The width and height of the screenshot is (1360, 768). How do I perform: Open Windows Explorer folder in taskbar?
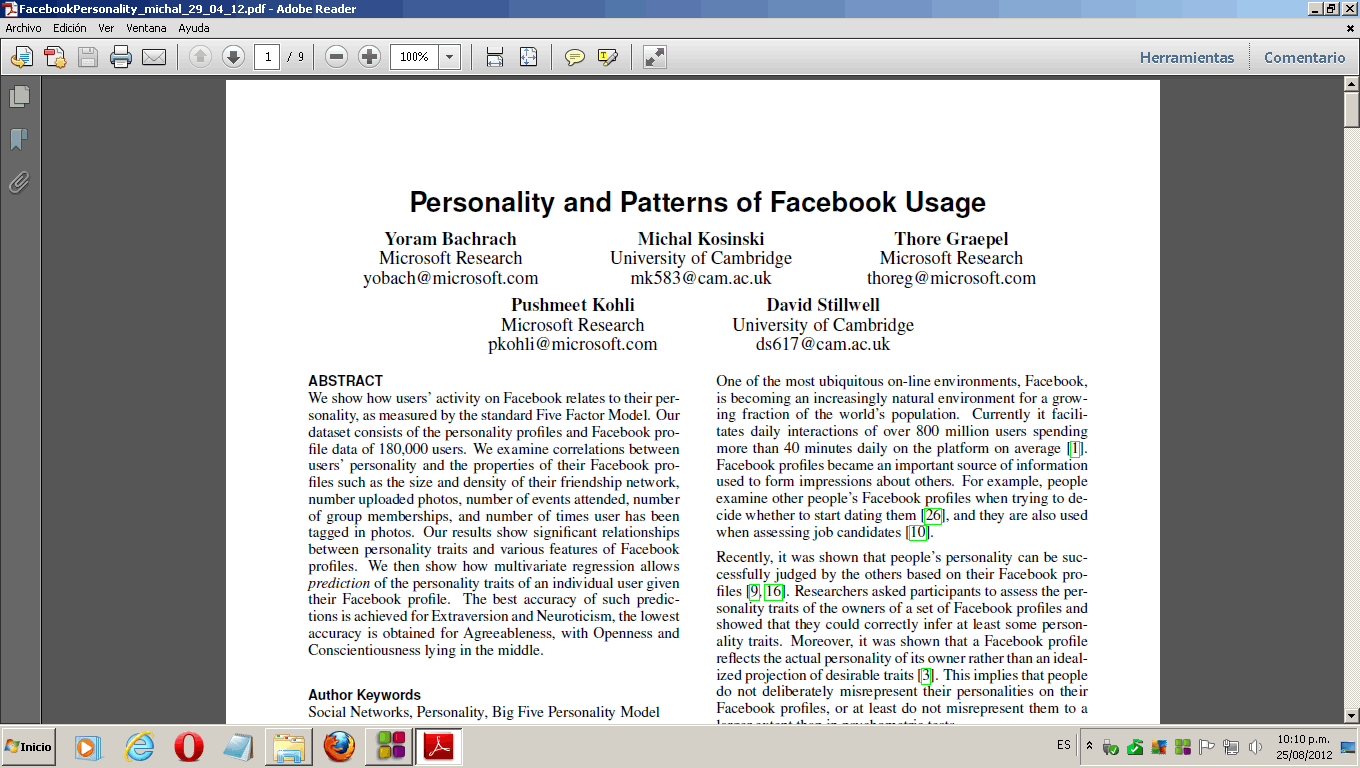tap(289, 747)
